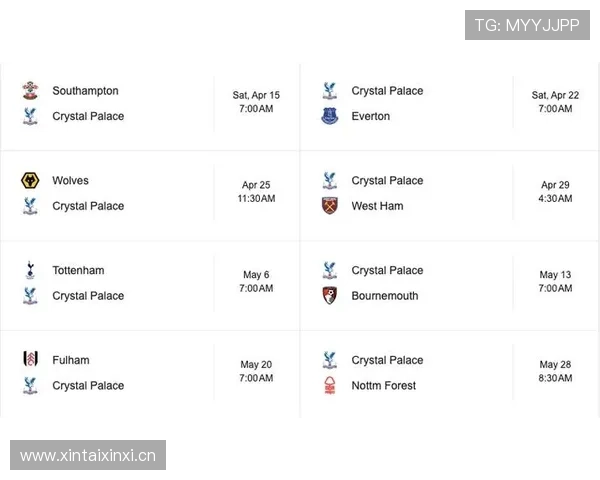This screenshot has width=600, height=480.
Task: Click the Wolves club crest
Action: [30, 181]
